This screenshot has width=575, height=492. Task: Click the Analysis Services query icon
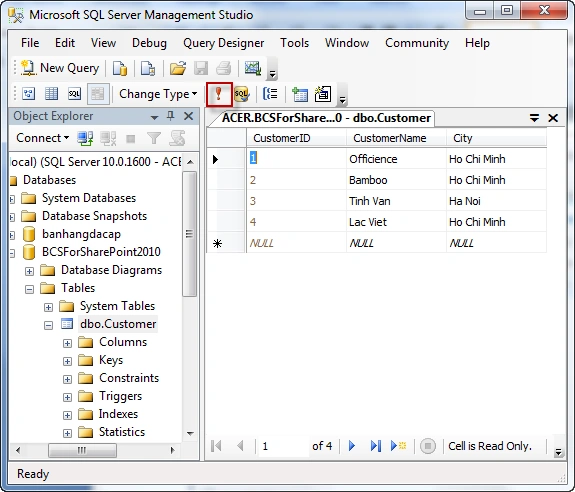[148, 68]
